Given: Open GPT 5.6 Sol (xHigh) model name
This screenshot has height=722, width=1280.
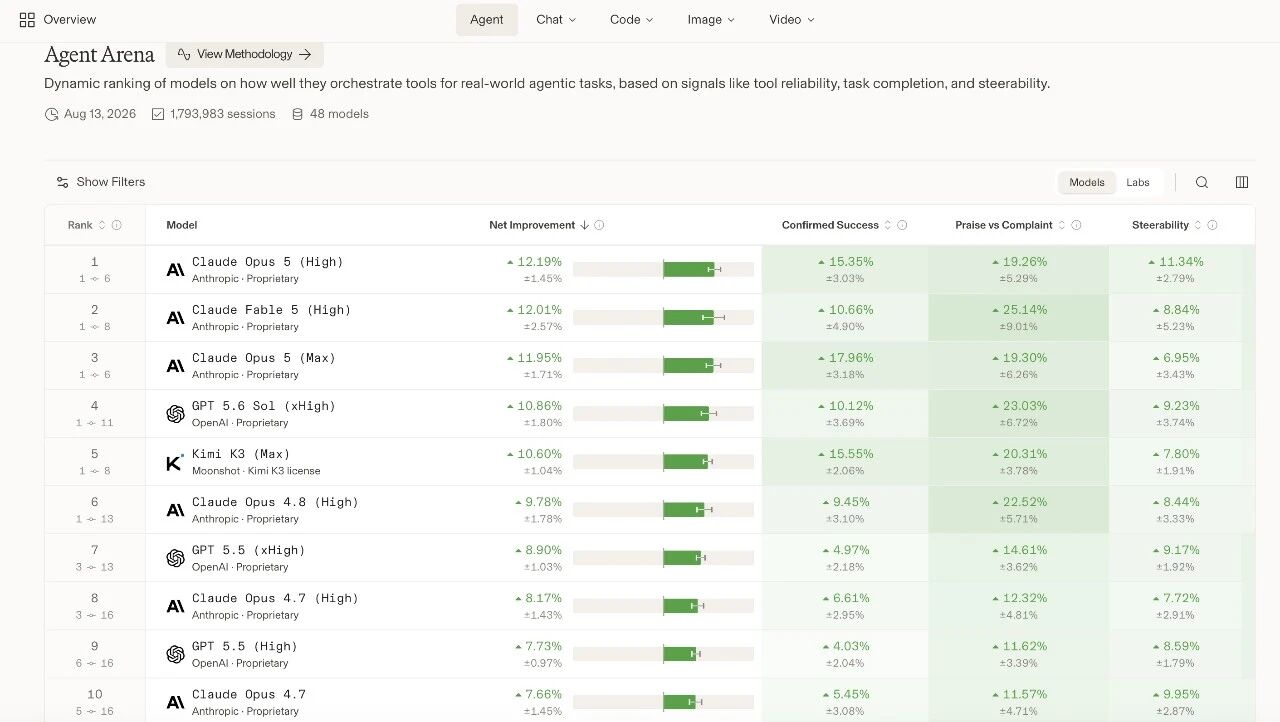Looking at the screenshot, I should [x=264, y=406].
